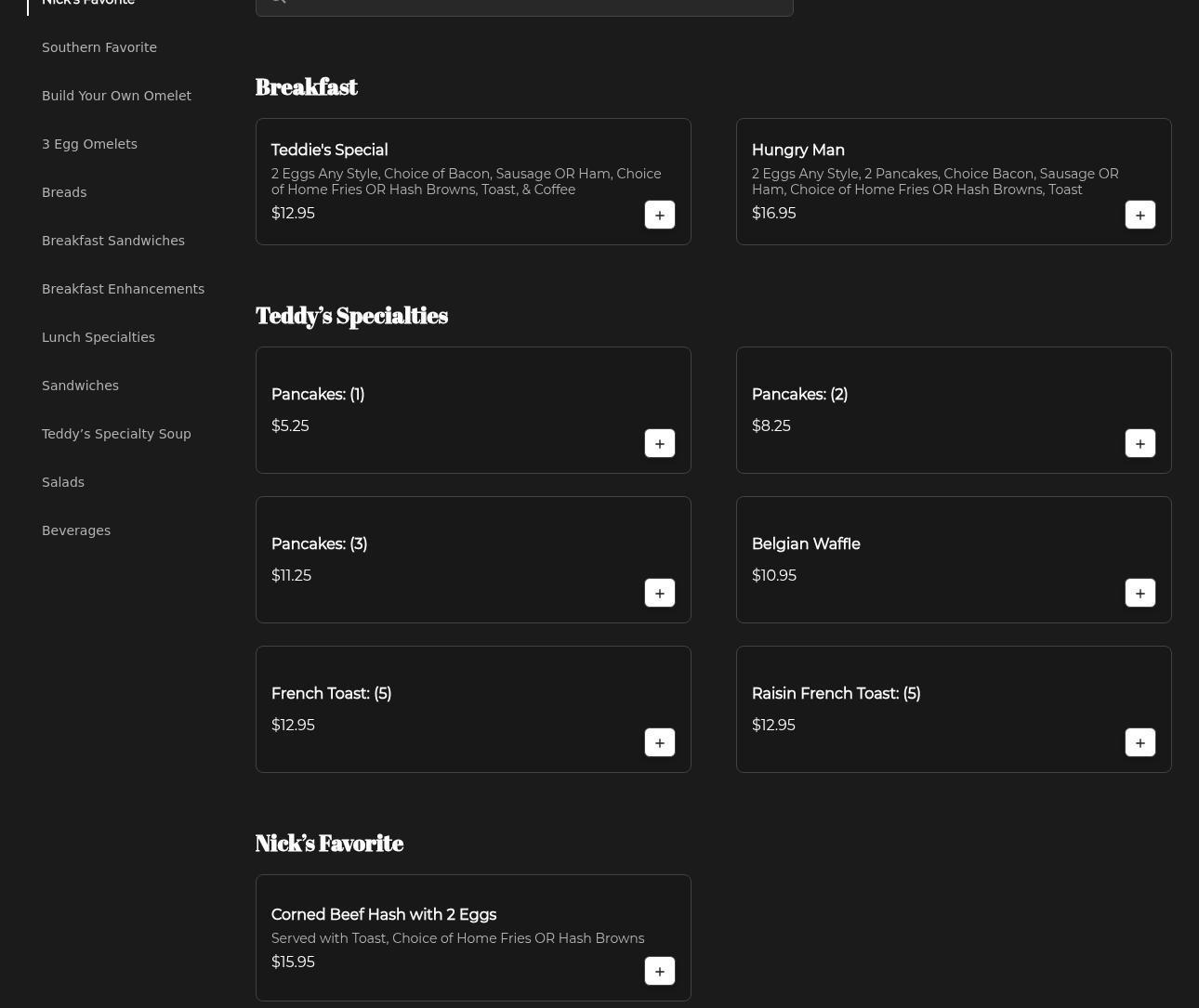
Task: Open the Sandwiches category
Action: (80, 386)
